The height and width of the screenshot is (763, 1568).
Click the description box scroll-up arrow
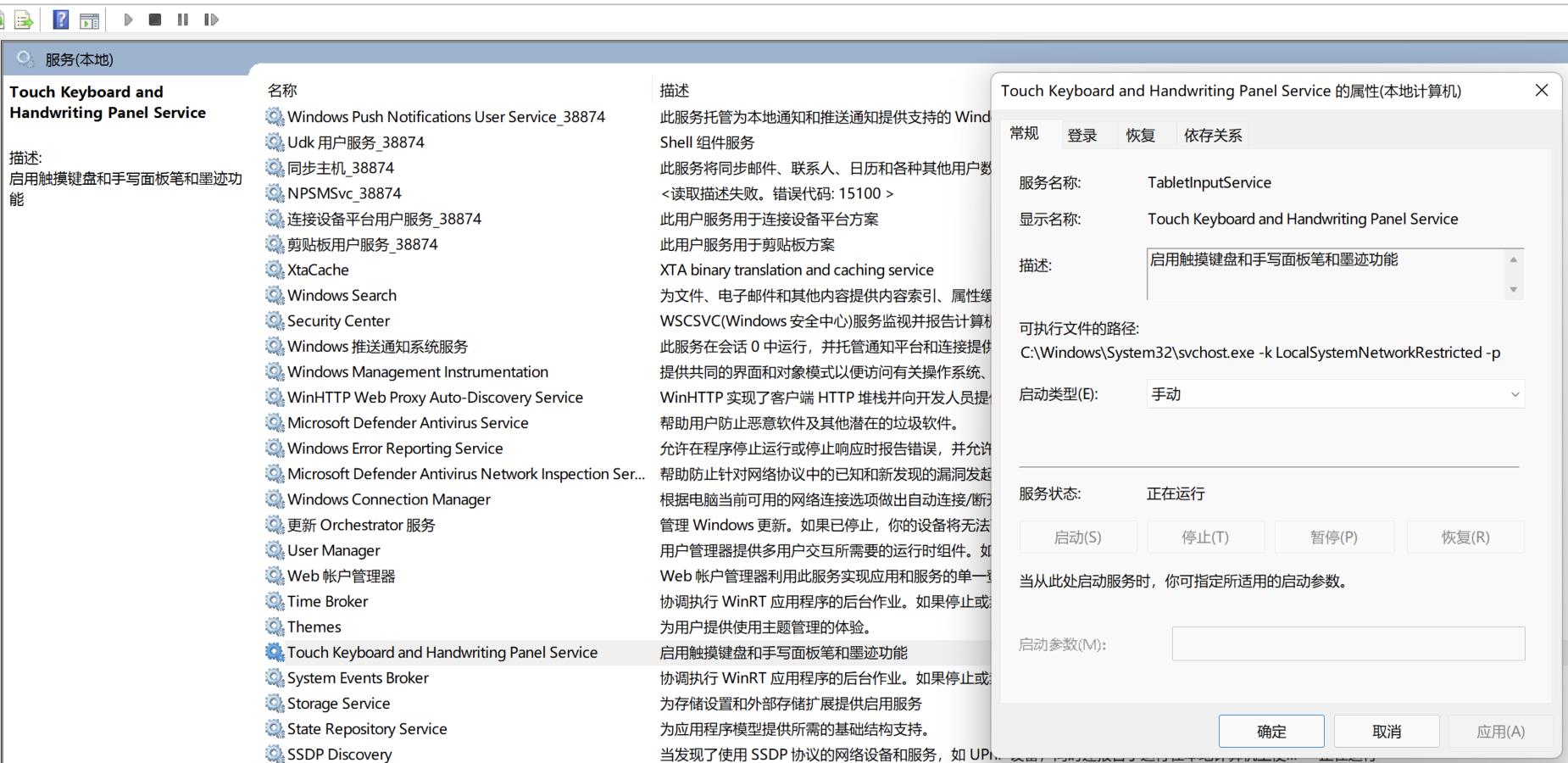[x=1513, y=259]
